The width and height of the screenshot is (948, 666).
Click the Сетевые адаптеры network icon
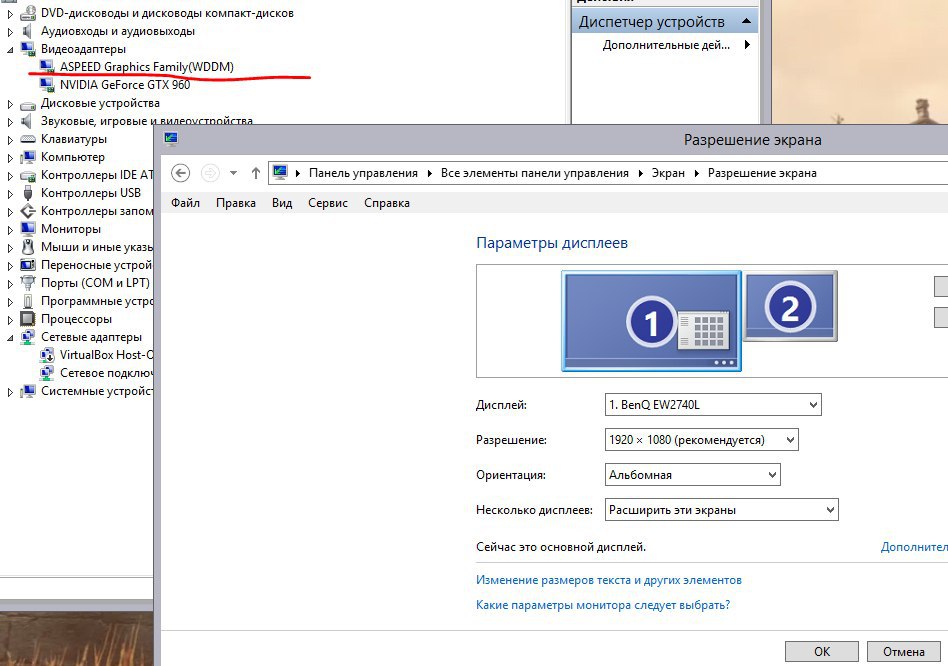coord(28,337)
